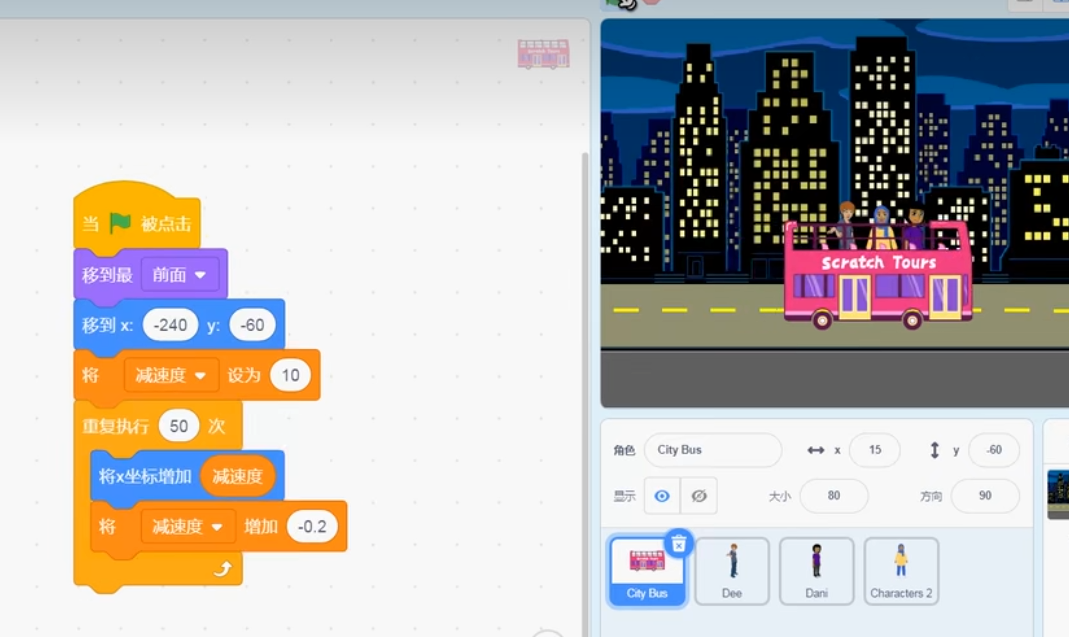The image size is (1069, 637).
Task: Edit the sprite direction field 90
Action: (x=985, y=496)
